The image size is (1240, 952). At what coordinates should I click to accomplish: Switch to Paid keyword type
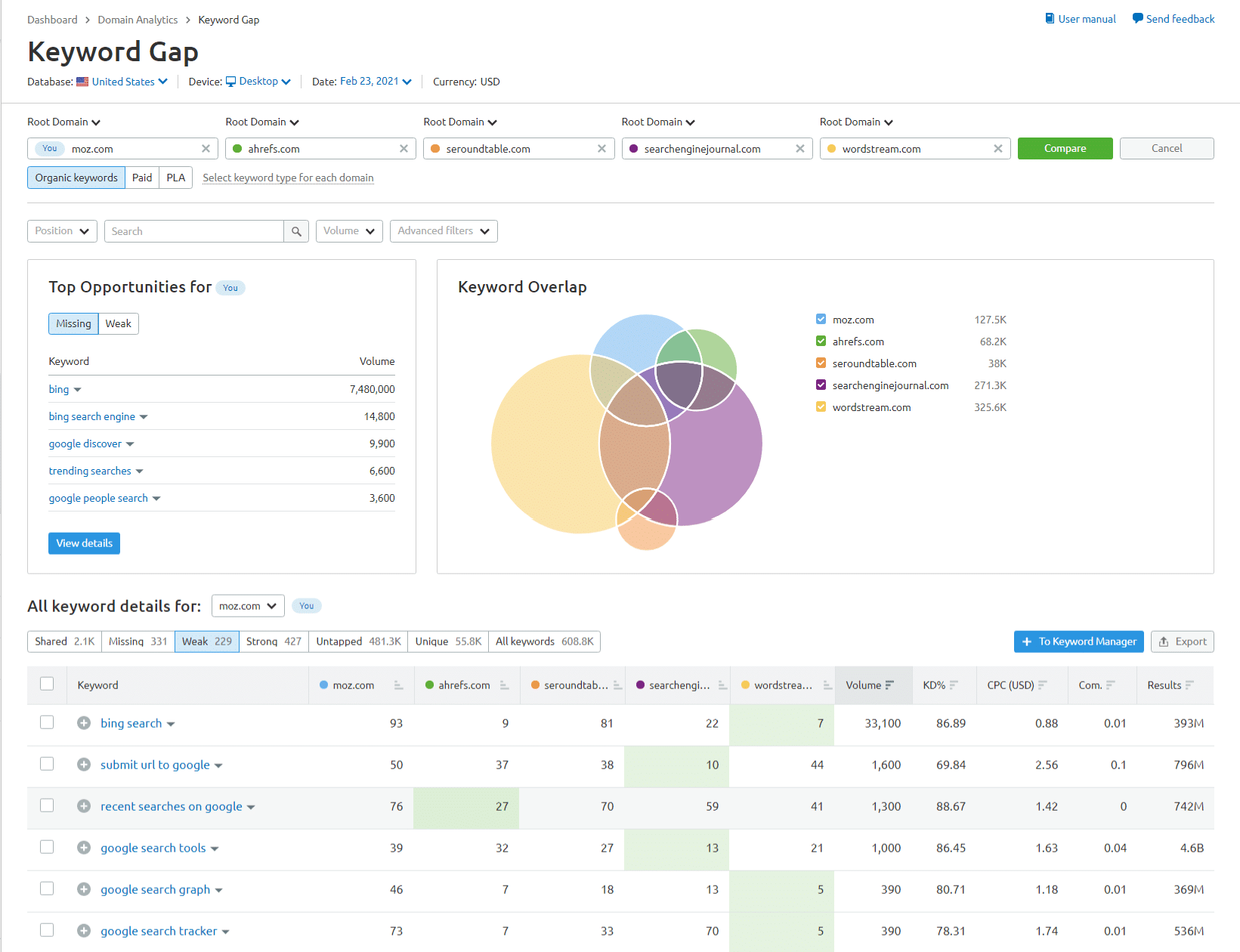[x=142, y=178]
